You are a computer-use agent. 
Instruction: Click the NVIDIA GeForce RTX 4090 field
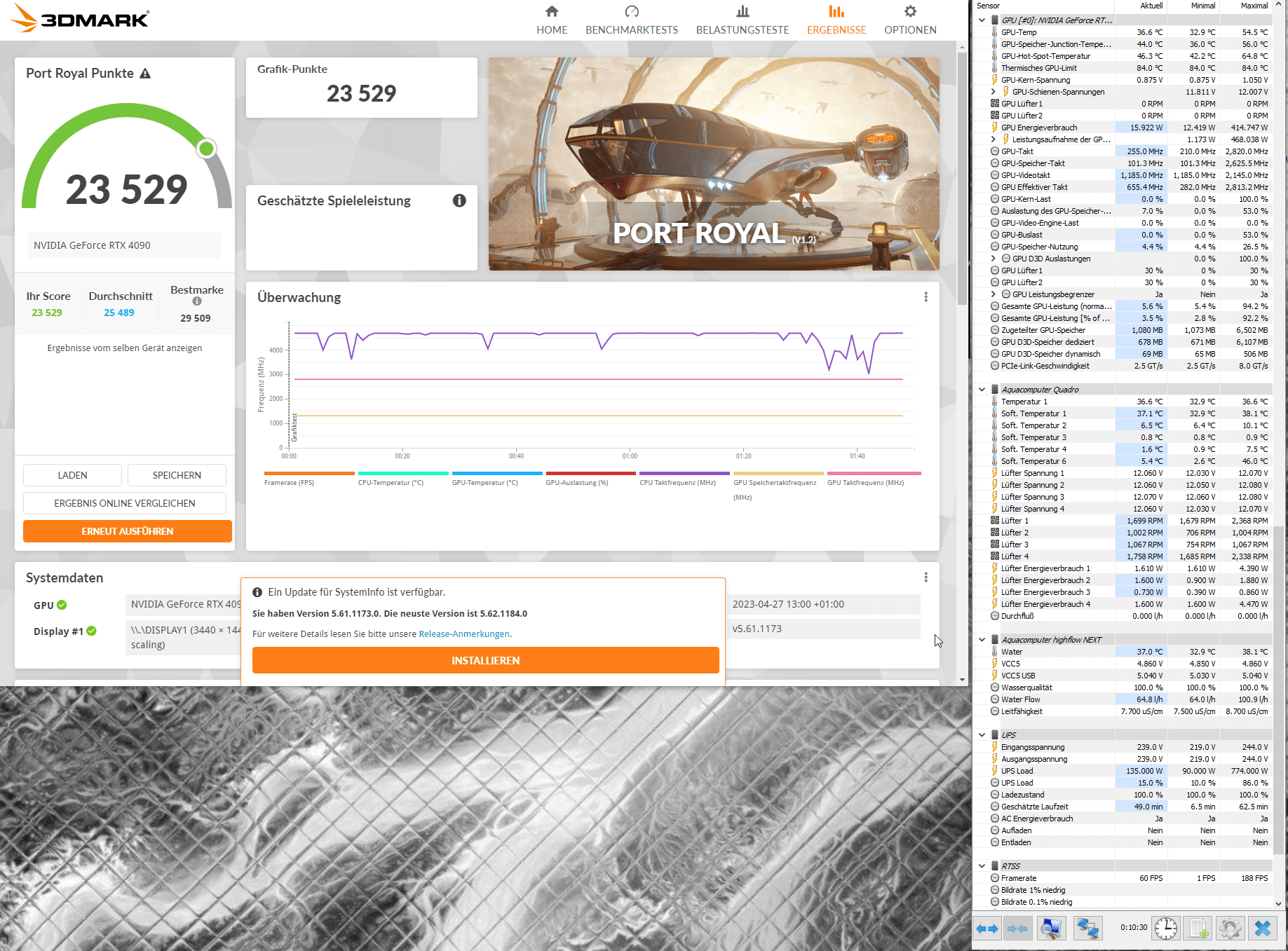point(125,245)
